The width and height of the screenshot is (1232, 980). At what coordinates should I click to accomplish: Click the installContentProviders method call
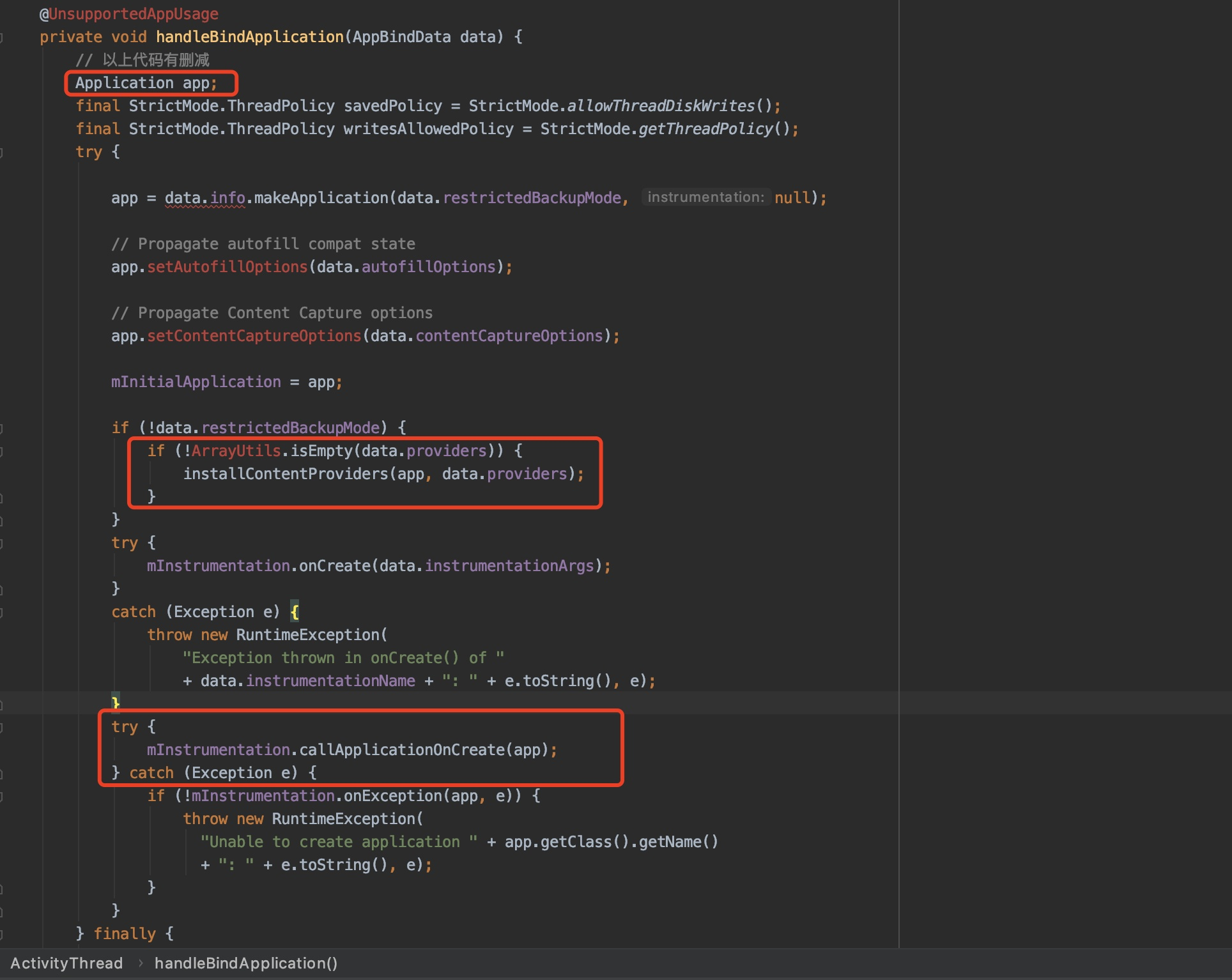click(x=285, y=474)
